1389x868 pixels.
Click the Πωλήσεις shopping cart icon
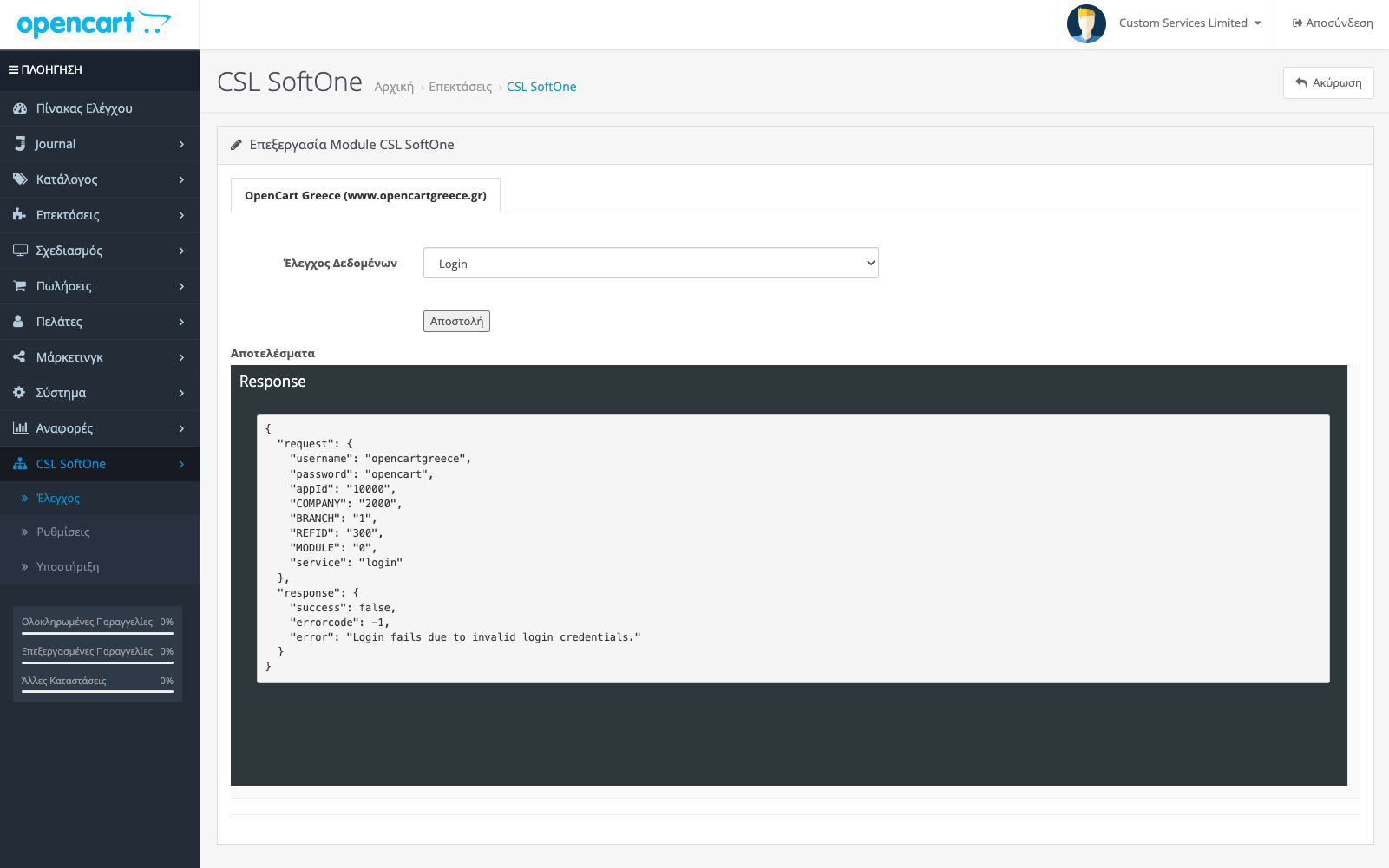pyautogui.click(x=20, y=286)
